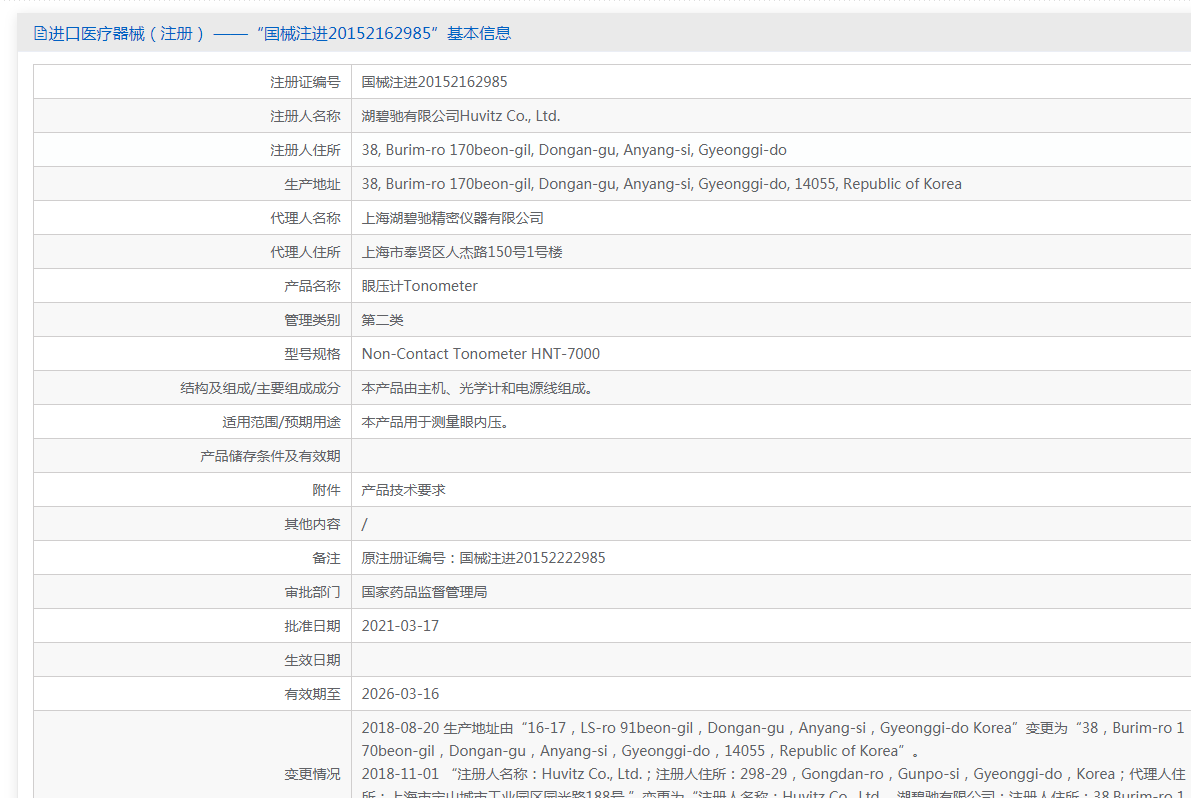Click the 审批部门 label

312,592
